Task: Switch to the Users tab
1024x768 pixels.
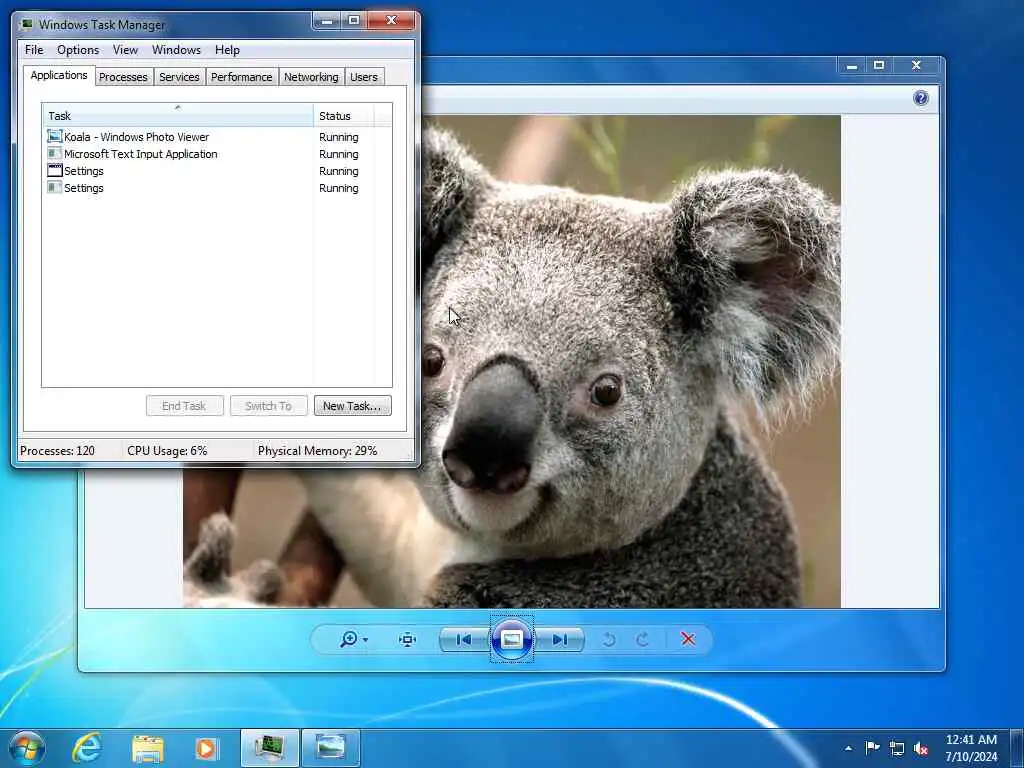Action: (x=364, y=77)
